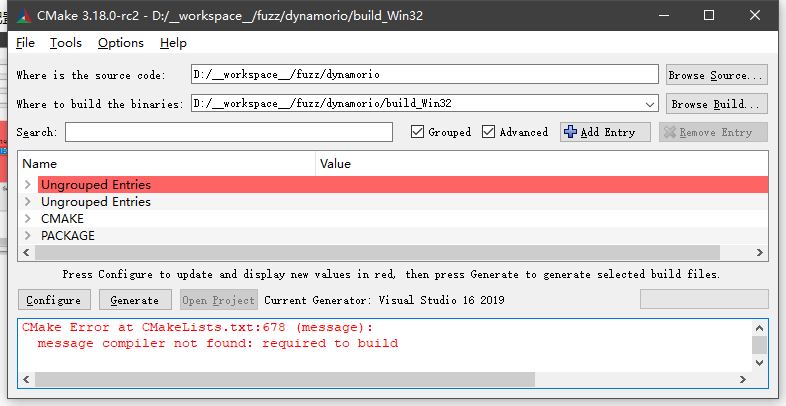Click the output log horizontal scrollbar thumb

pyautogui.click(x=285, y=379)
